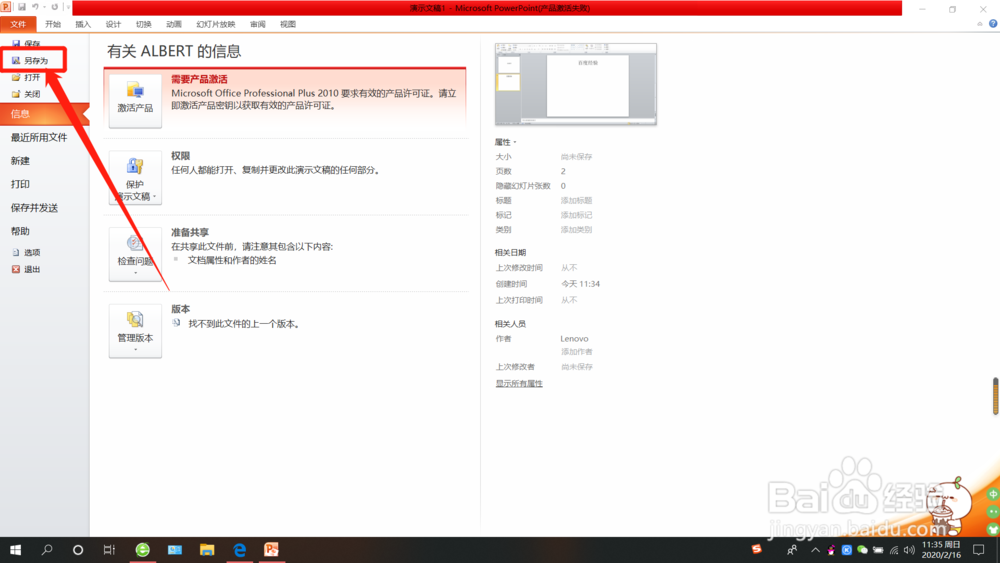Image resolution: width=1000 pixels, height=563 pixels.
Task: Open the Wi-Fi network tray icon
Action: click(894, 550)
